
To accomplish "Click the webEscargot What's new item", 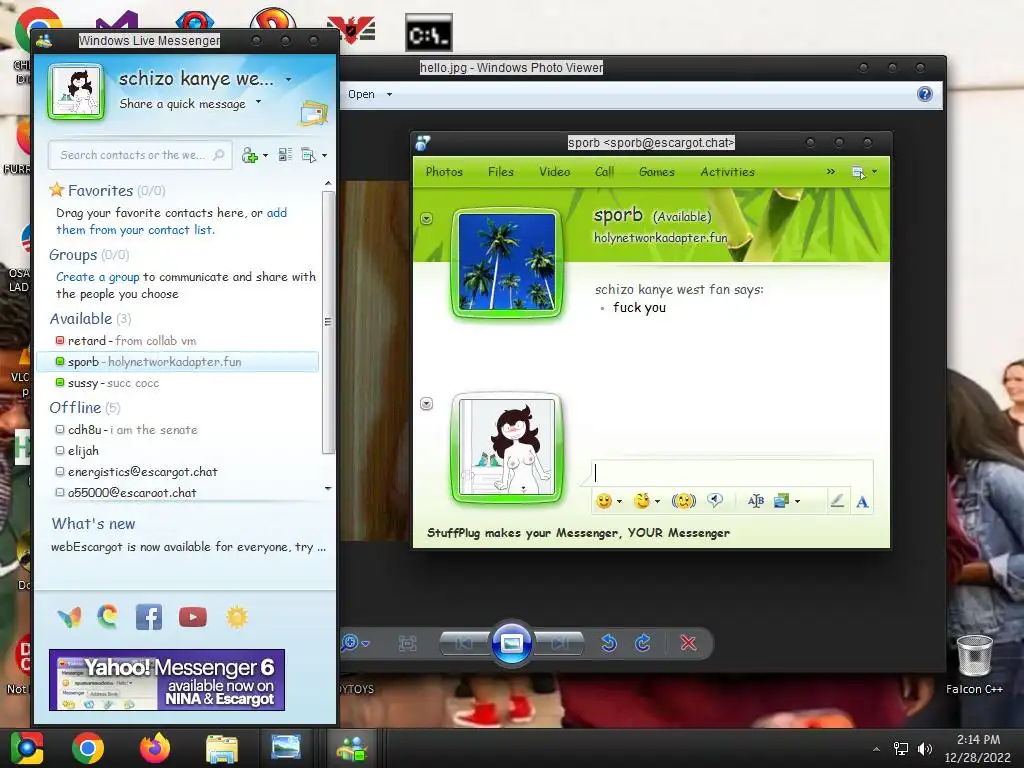I will 188,547.
